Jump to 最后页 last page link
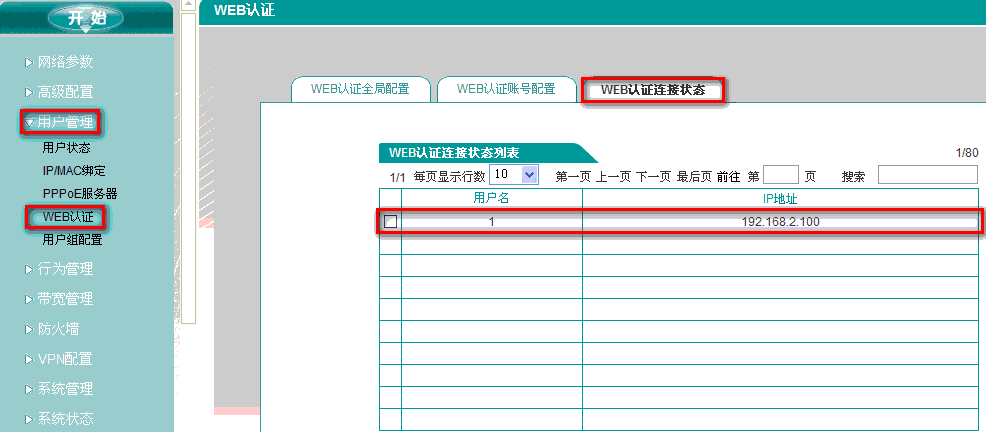 pos(694,177)
